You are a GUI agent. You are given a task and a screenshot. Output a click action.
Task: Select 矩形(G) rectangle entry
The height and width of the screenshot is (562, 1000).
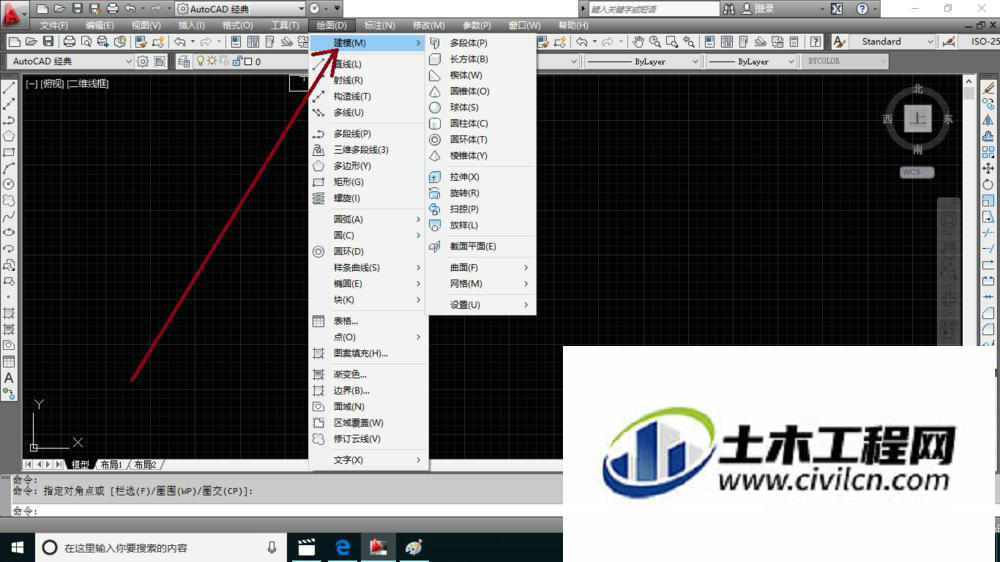point(368,182)
